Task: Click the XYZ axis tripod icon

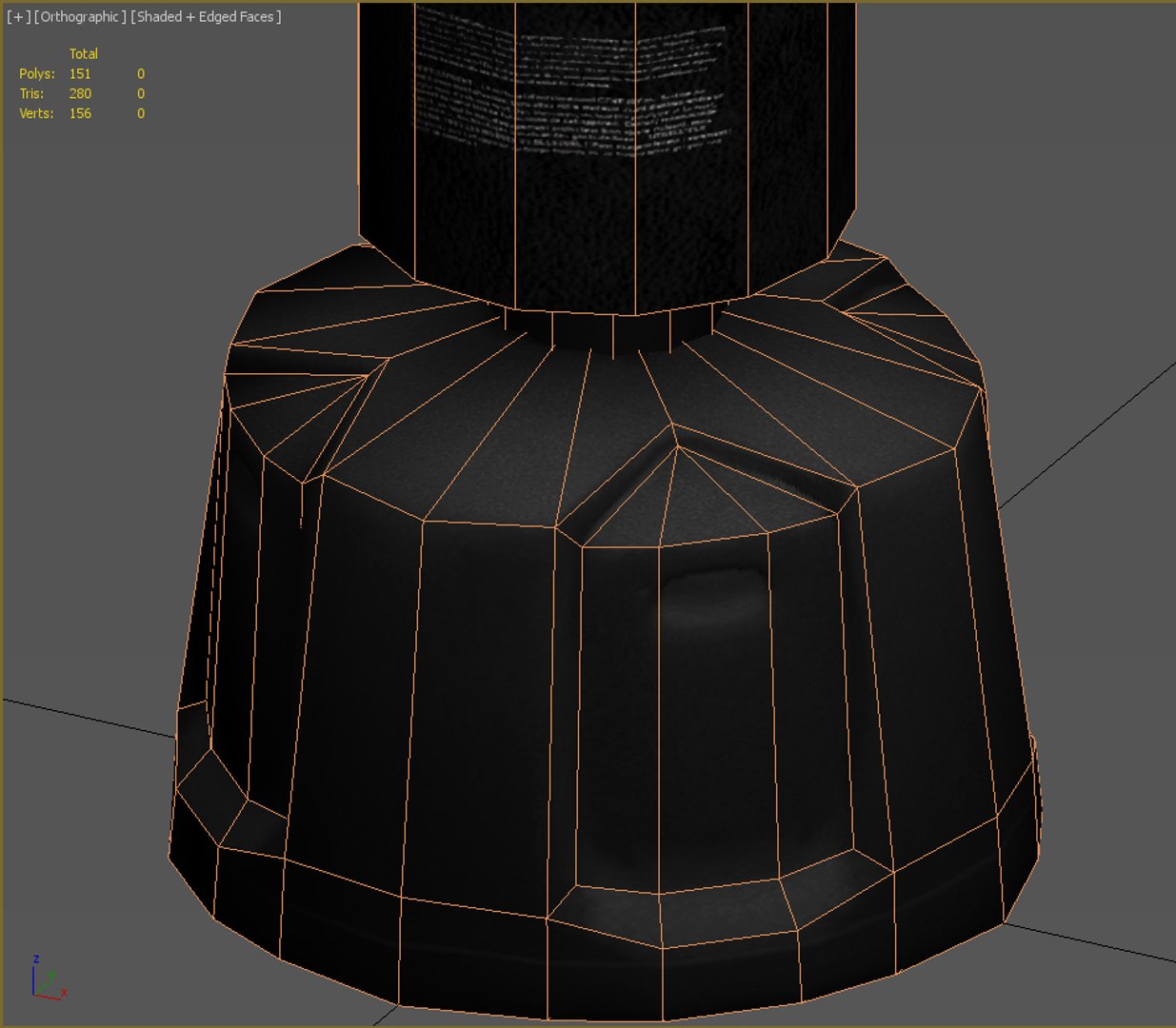Action: (48, 979)
